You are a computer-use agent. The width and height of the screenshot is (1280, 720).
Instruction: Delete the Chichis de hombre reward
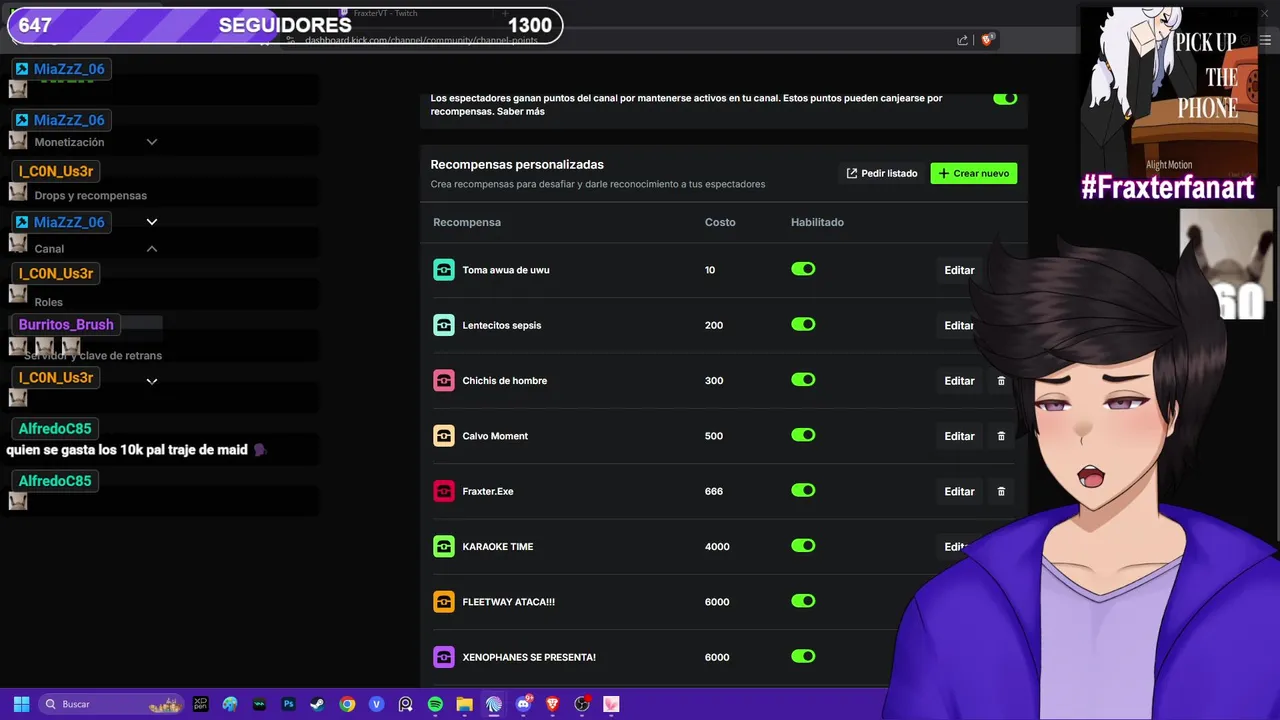(1001, 381)
